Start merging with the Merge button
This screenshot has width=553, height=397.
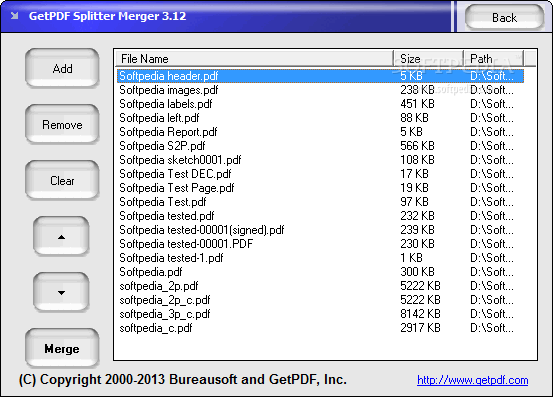[x=62, y=349]
